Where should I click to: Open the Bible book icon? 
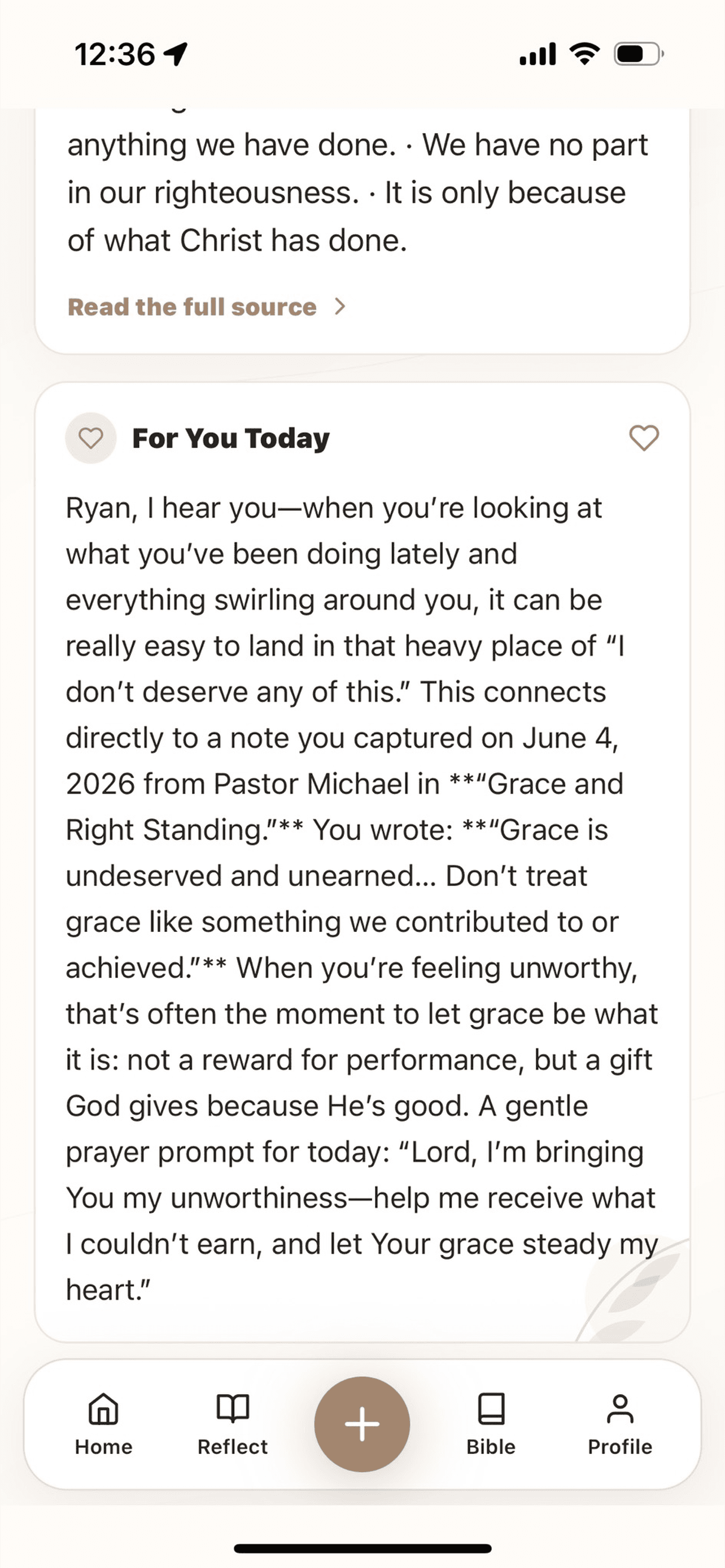(491, 1408)
